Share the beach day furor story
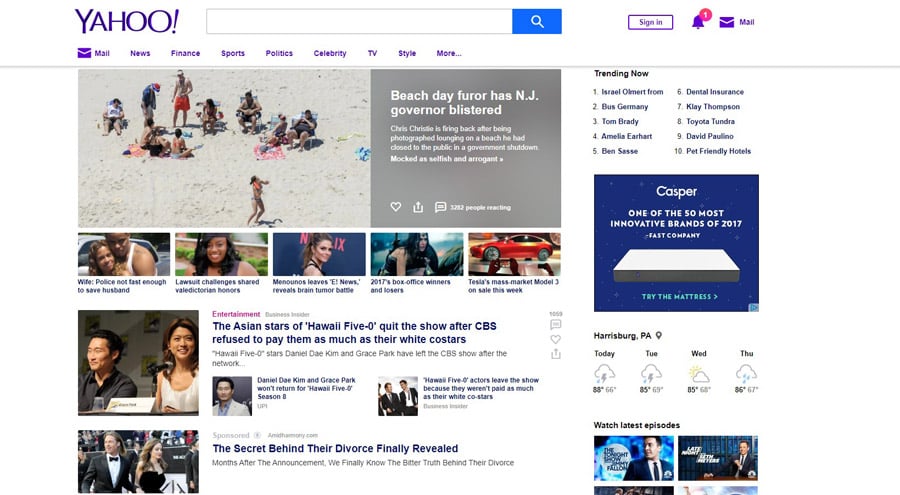This screenshot has width=900, height=495. click(x=418, y=207)
